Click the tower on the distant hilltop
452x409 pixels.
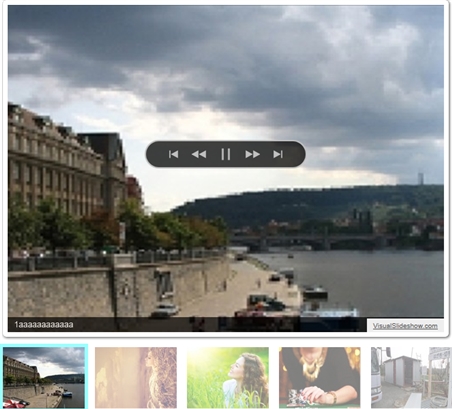[x=420, y=178]
